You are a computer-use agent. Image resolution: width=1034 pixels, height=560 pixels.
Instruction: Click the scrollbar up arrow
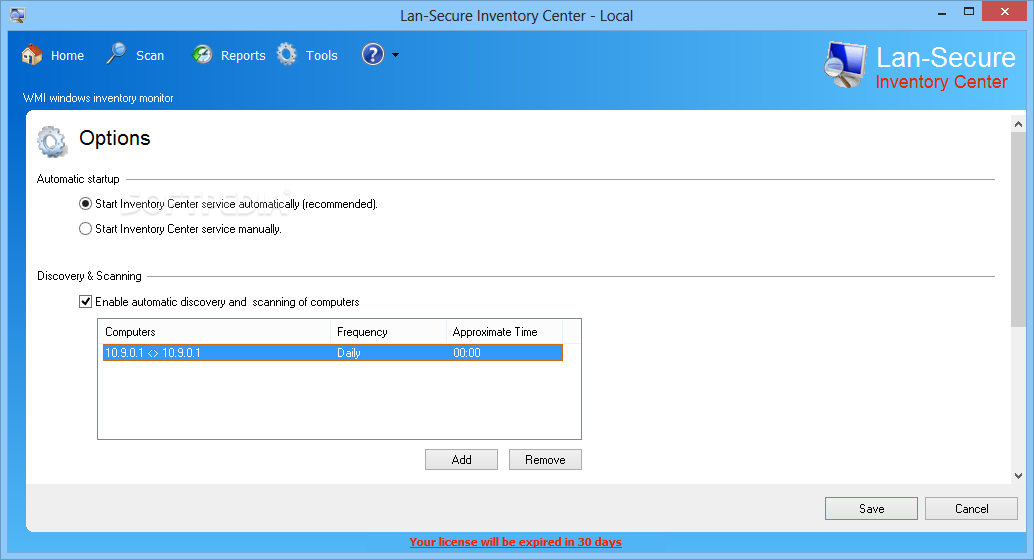pyautogui.click(x=1018, y=123)
